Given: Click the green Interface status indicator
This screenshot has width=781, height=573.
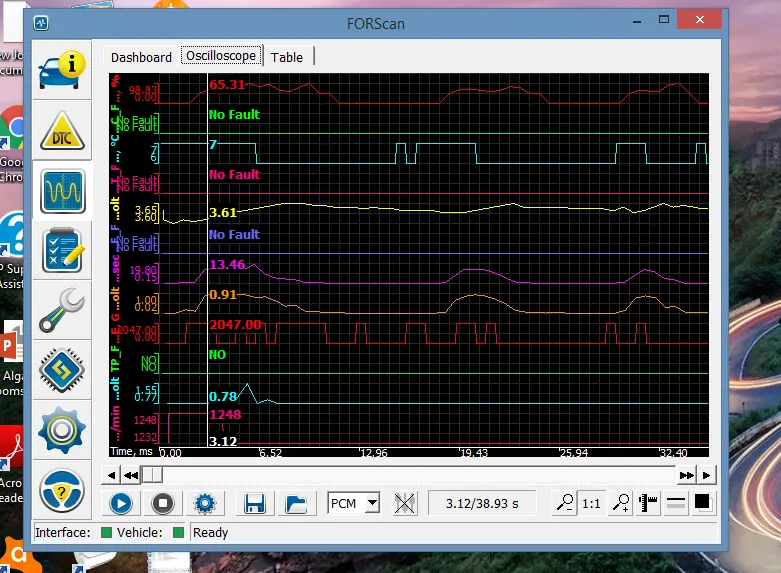Looking at the screenshot, I should click(106, 533).
